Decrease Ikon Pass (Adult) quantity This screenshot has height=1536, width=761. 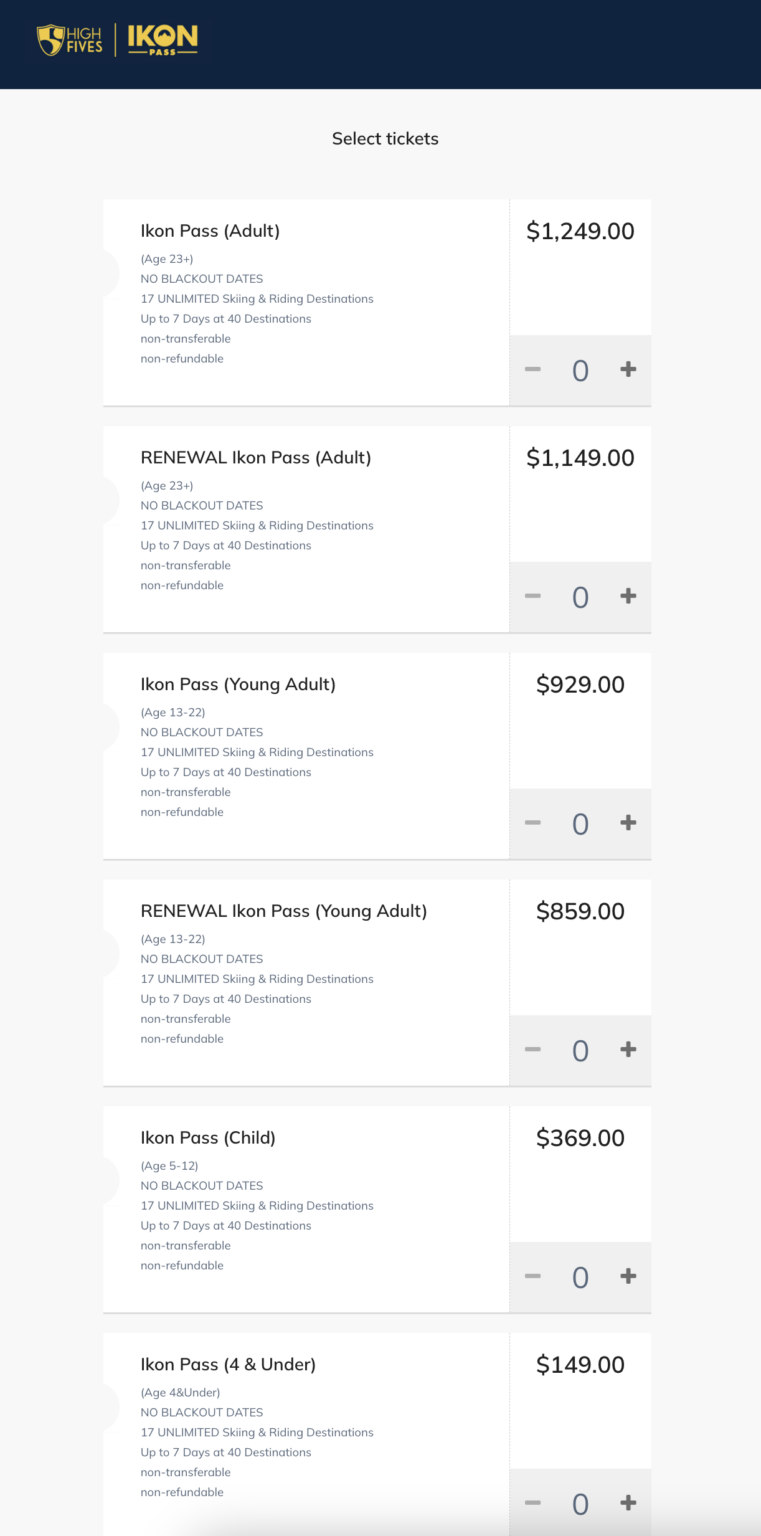(533, 369)
